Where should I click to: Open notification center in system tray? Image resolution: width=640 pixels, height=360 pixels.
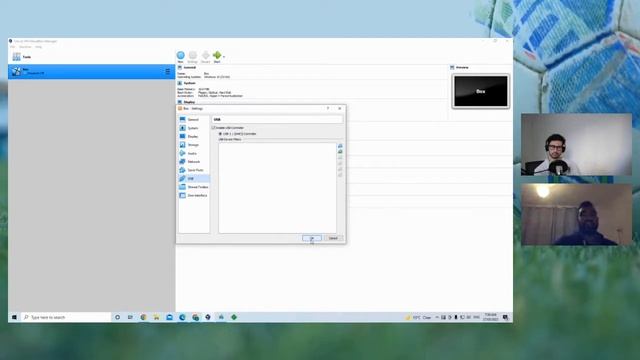click(505, 317)
